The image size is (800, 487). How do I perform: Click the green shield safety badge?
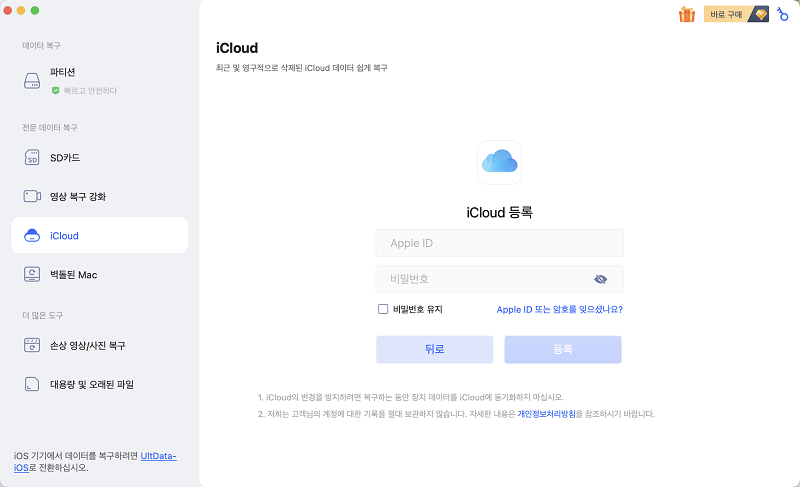tap(56, 90)
